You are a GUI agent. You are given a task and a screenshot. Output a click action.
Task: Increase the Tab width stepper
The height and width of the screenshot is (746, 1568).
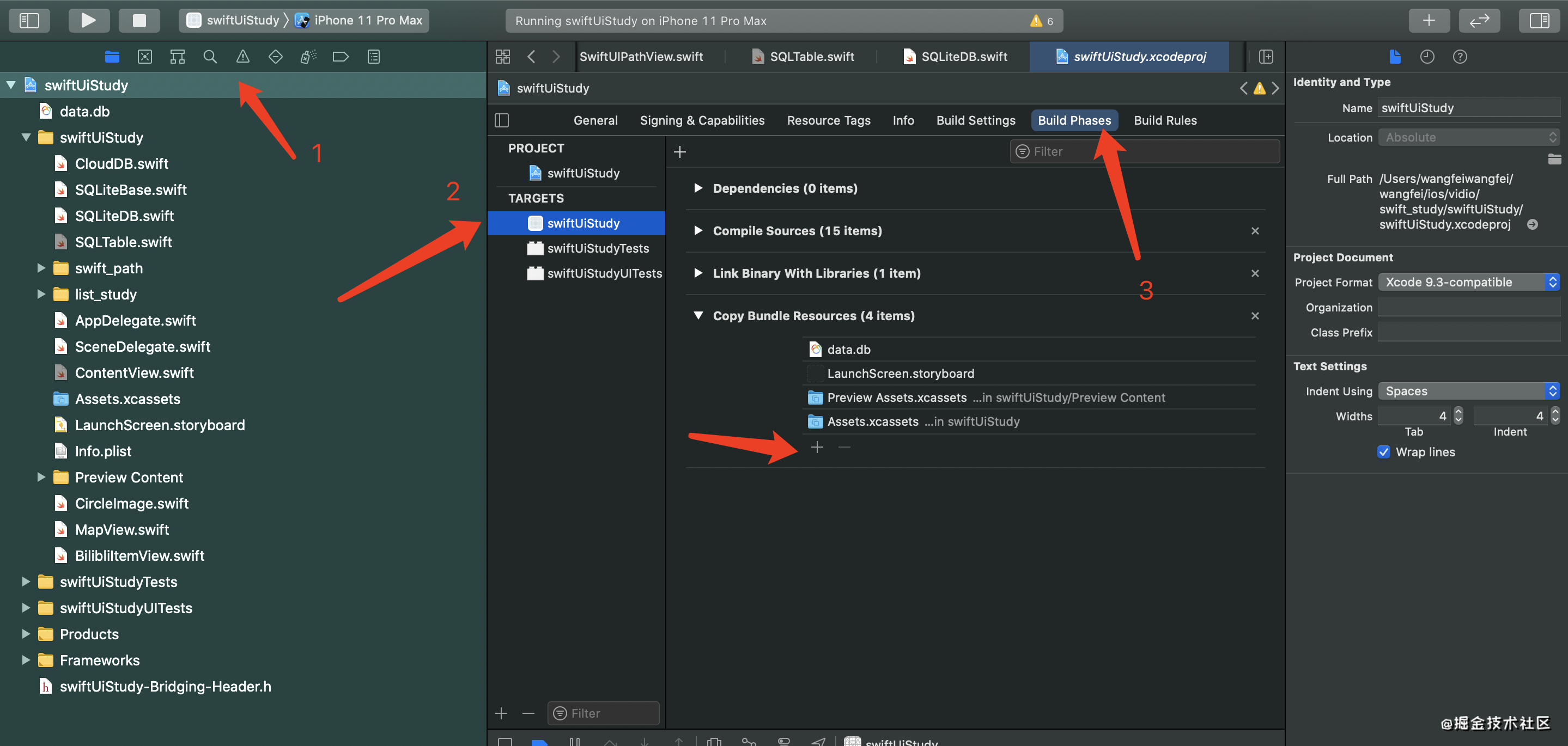click(1458, 411)
